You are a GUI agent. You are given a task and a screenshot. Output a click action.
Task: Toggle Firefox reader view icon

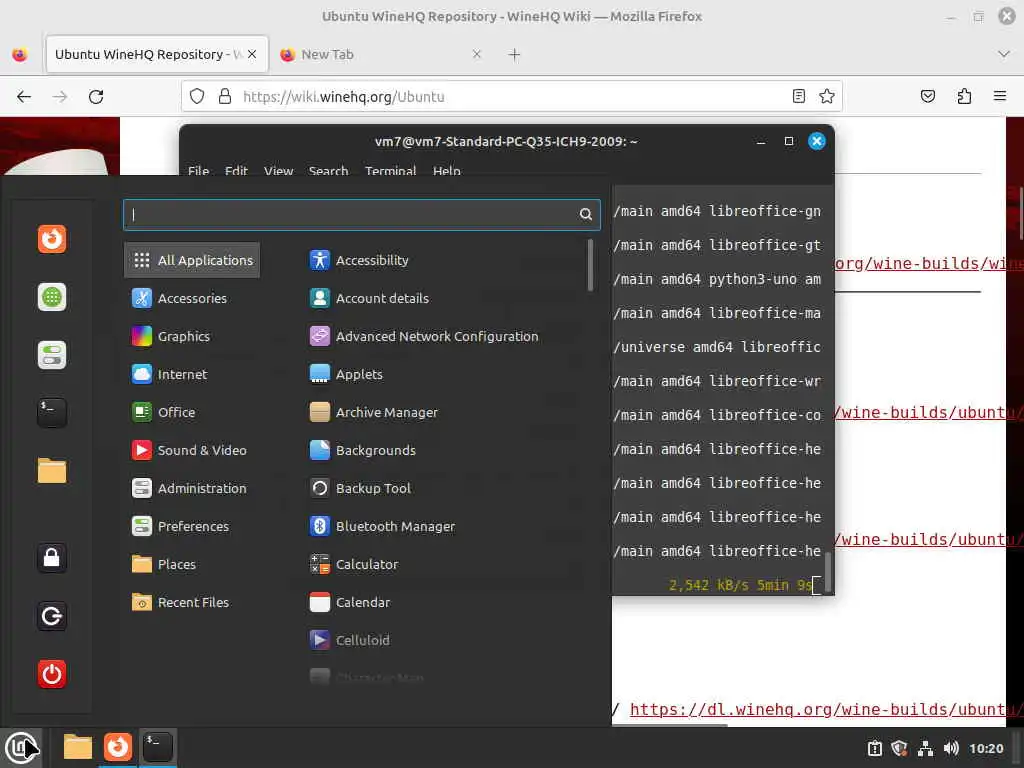pos(798,97)
